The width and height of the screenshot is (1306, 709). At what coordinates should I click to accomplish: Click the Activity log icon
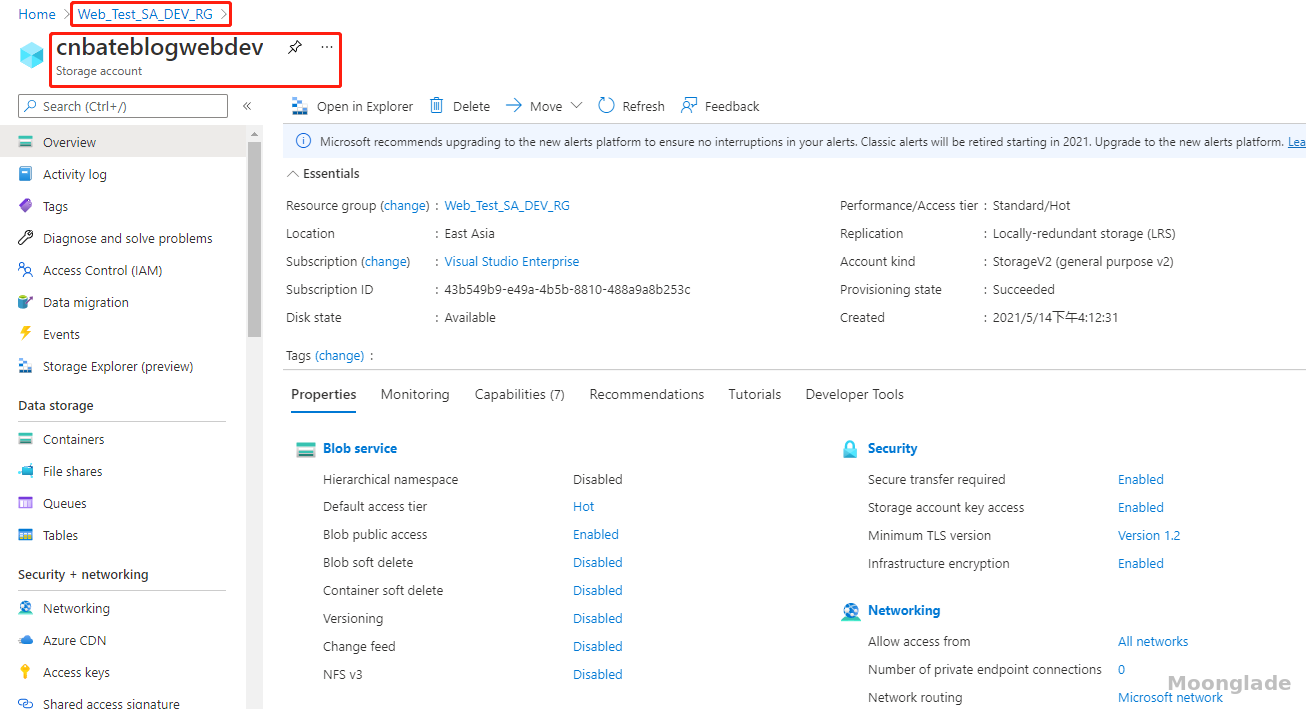pyautogui.click(x=26, y=174)
